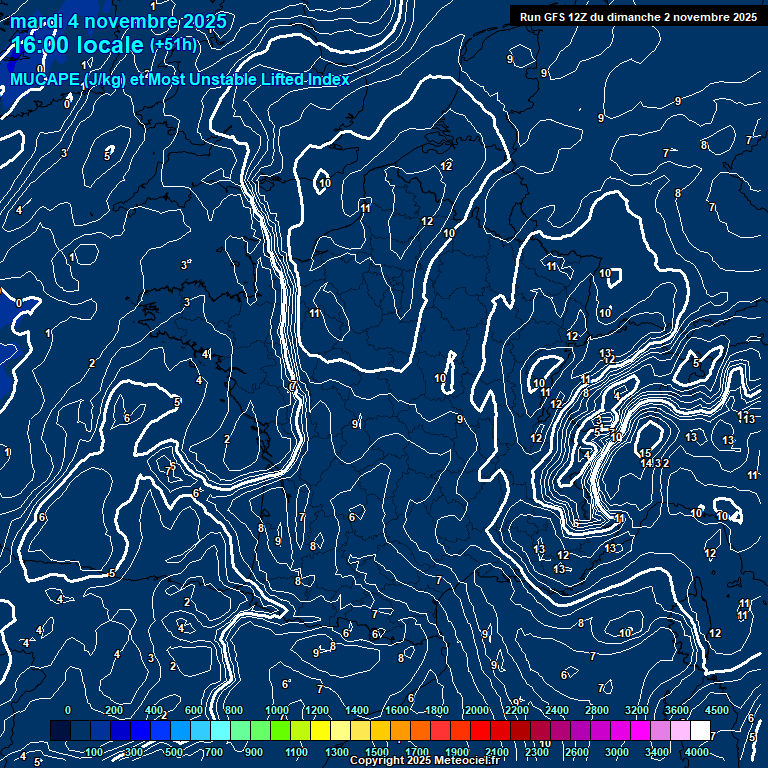The height and width of the screenshot is (768, 768).
Task: Click the legend label '2800'
Action: pyautogui.click(x=597, y=710)
